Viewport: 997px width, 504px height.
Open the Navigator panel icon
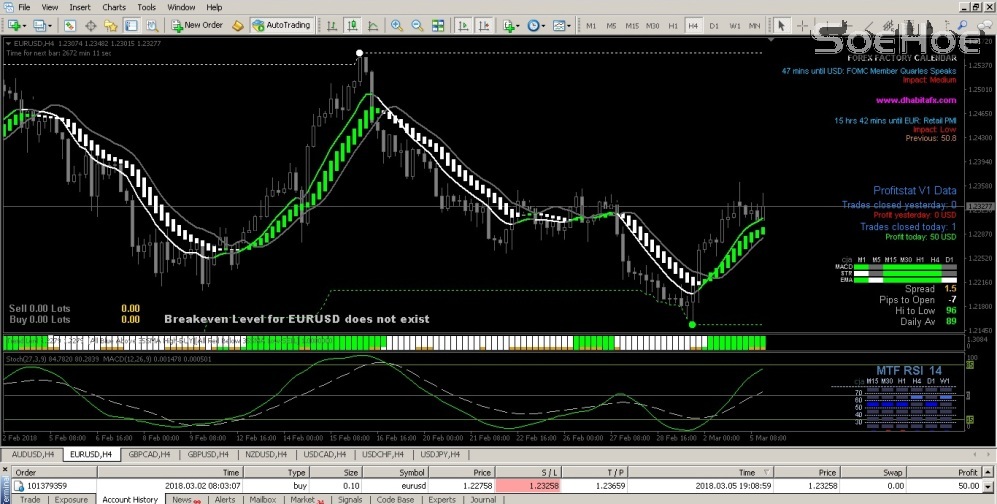tap(109, 25)
